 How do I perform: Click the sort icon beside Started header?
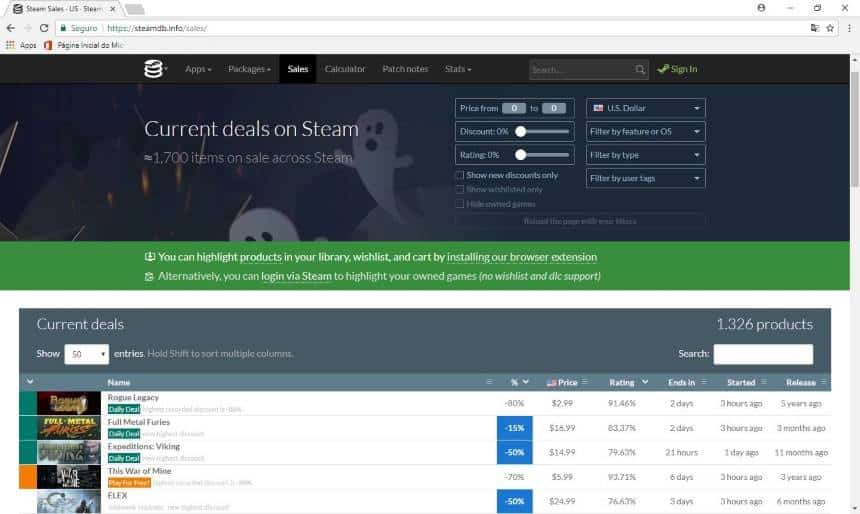pos(764,382)
